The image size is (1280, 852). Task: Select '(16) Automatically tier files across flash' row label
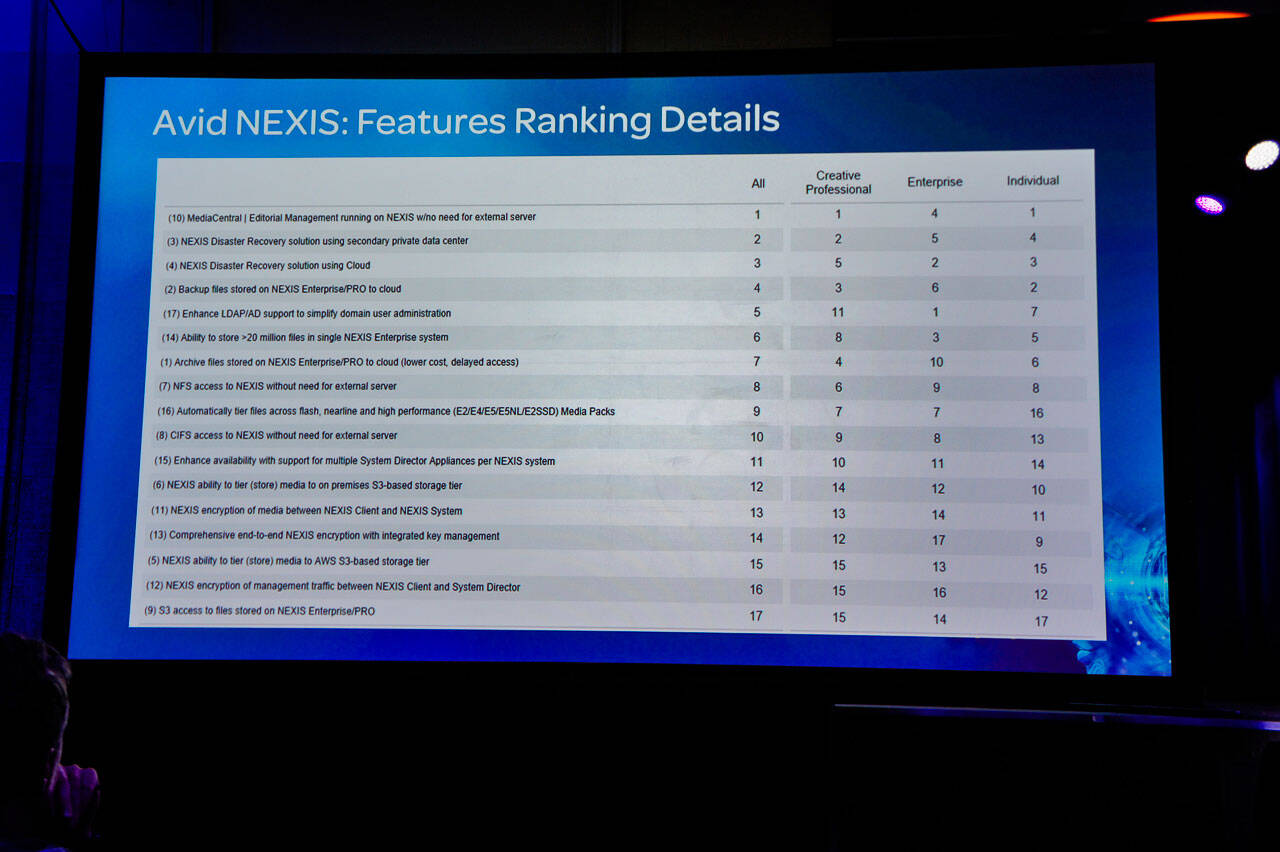[x=385, y=411]
